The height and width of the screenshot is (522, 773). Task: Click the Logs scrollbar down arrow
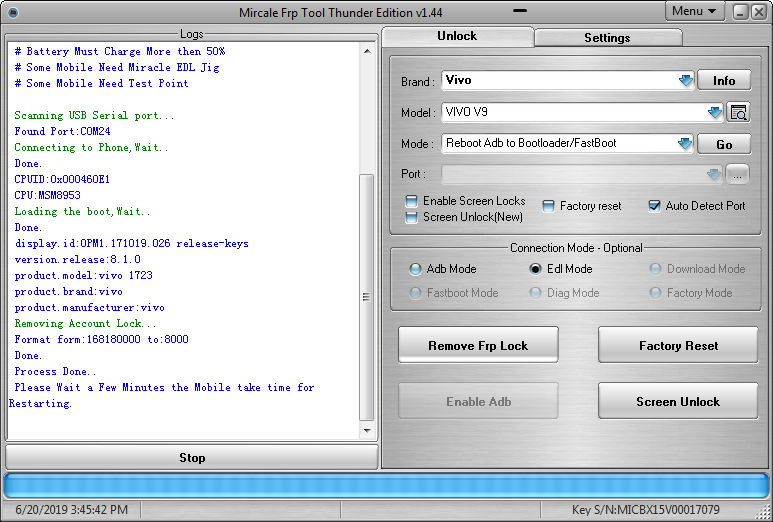tap(367, 430)
